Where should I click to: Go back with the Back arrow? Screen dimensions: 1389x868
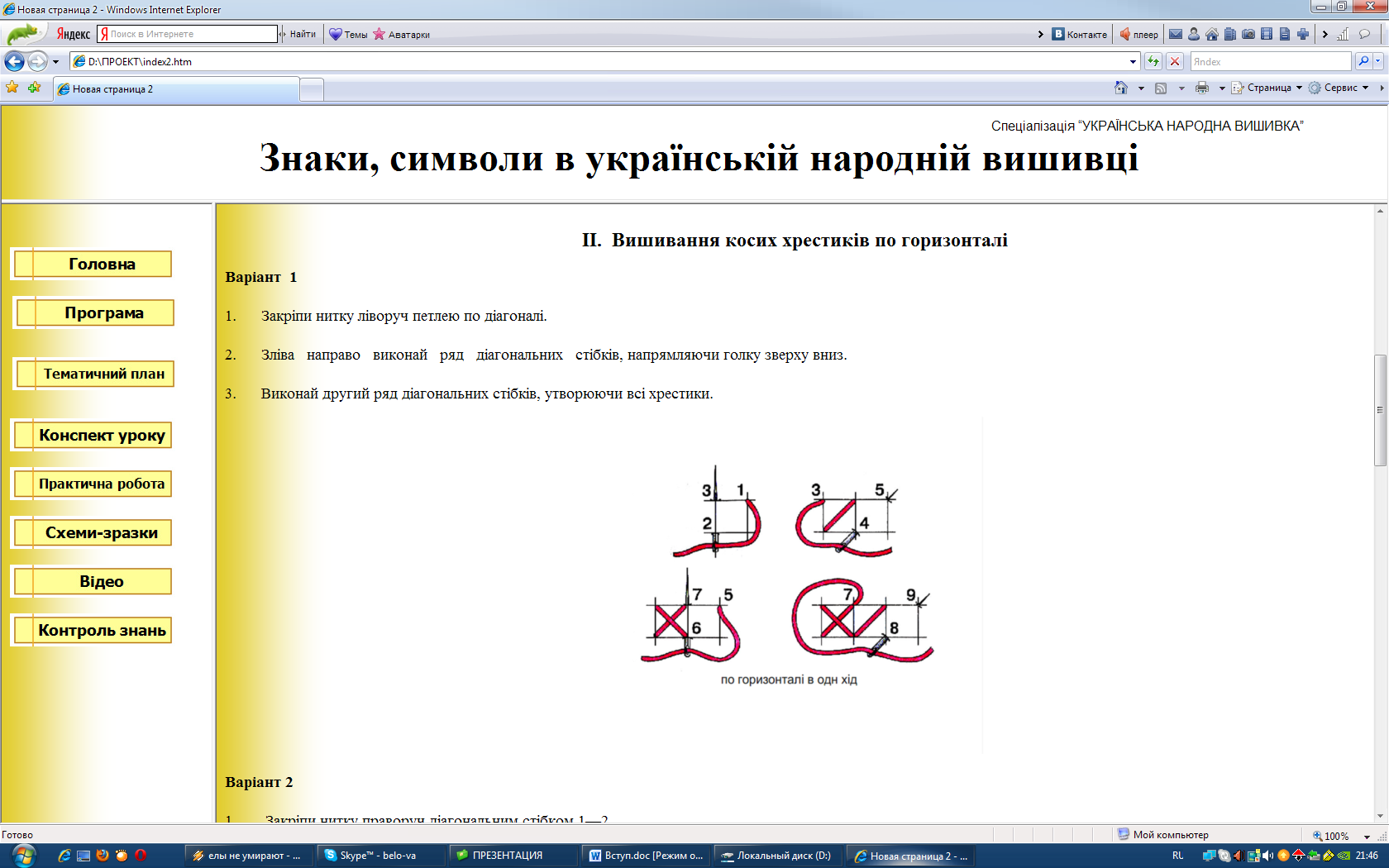click(14, 61)
